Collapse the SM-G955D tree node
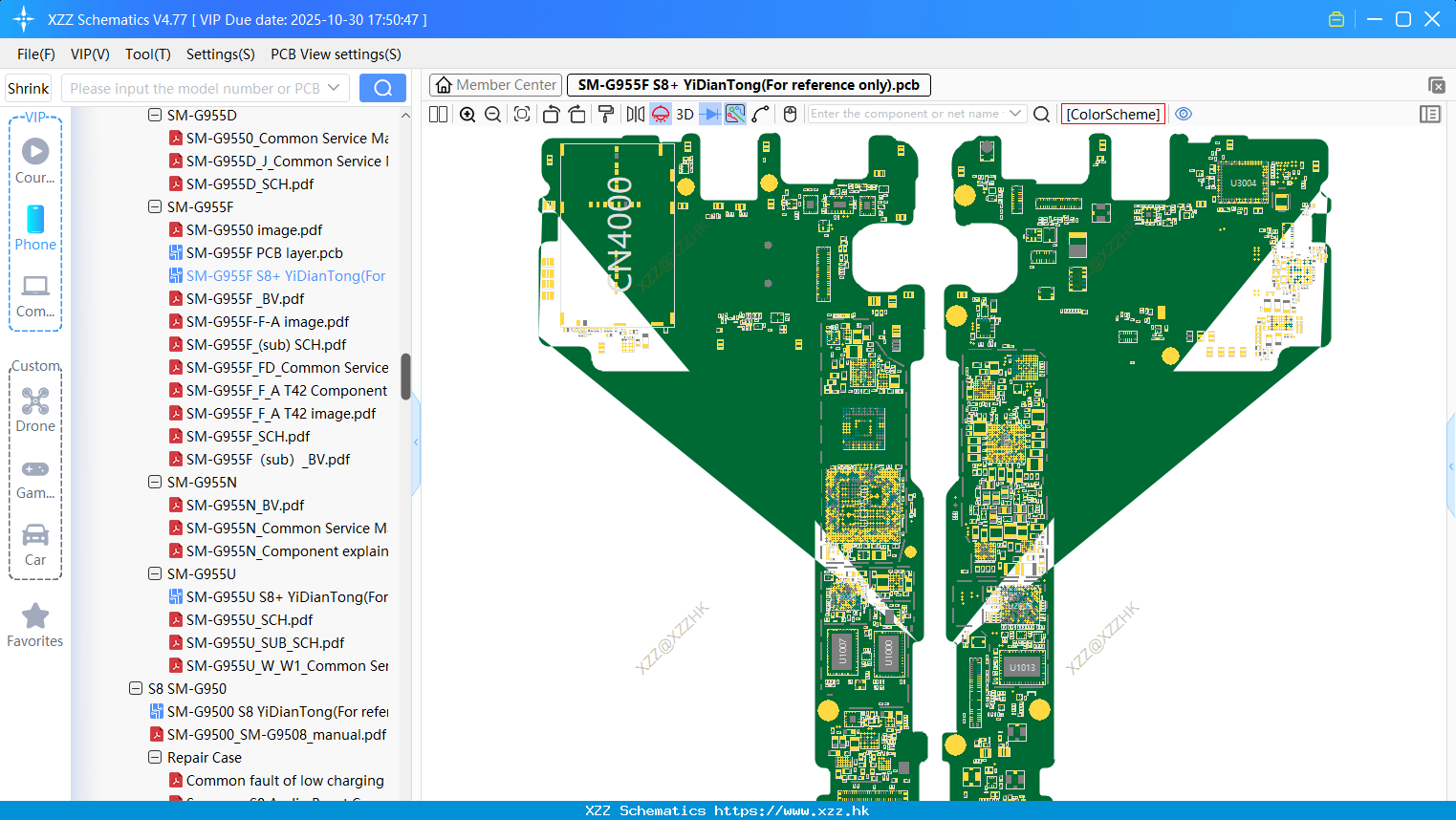 [x=155, y=115]
